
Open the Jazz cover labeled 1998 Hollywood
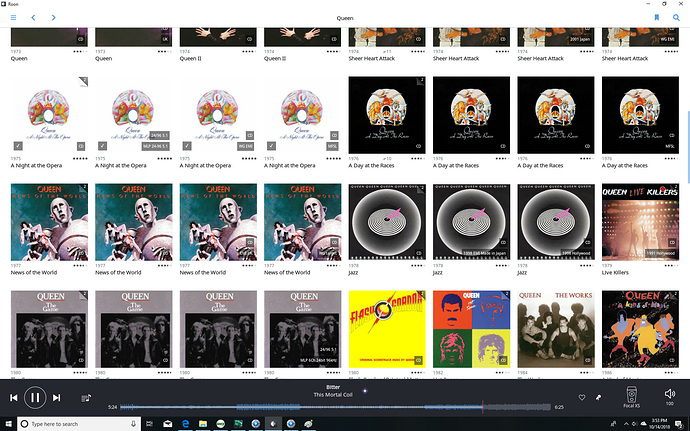click(556, 222)
